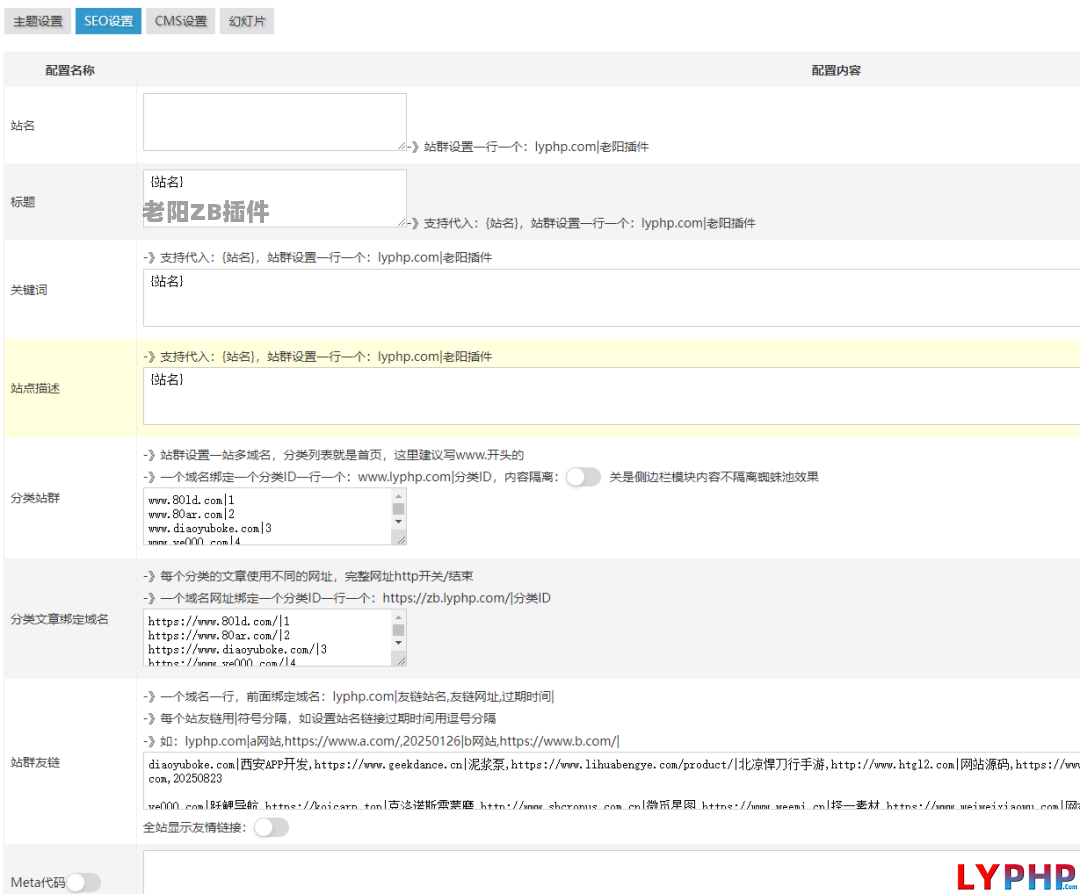The image size is (1080, 894).
Task: Turn on the Meta代码 switch
Action: tap(84, 882)
